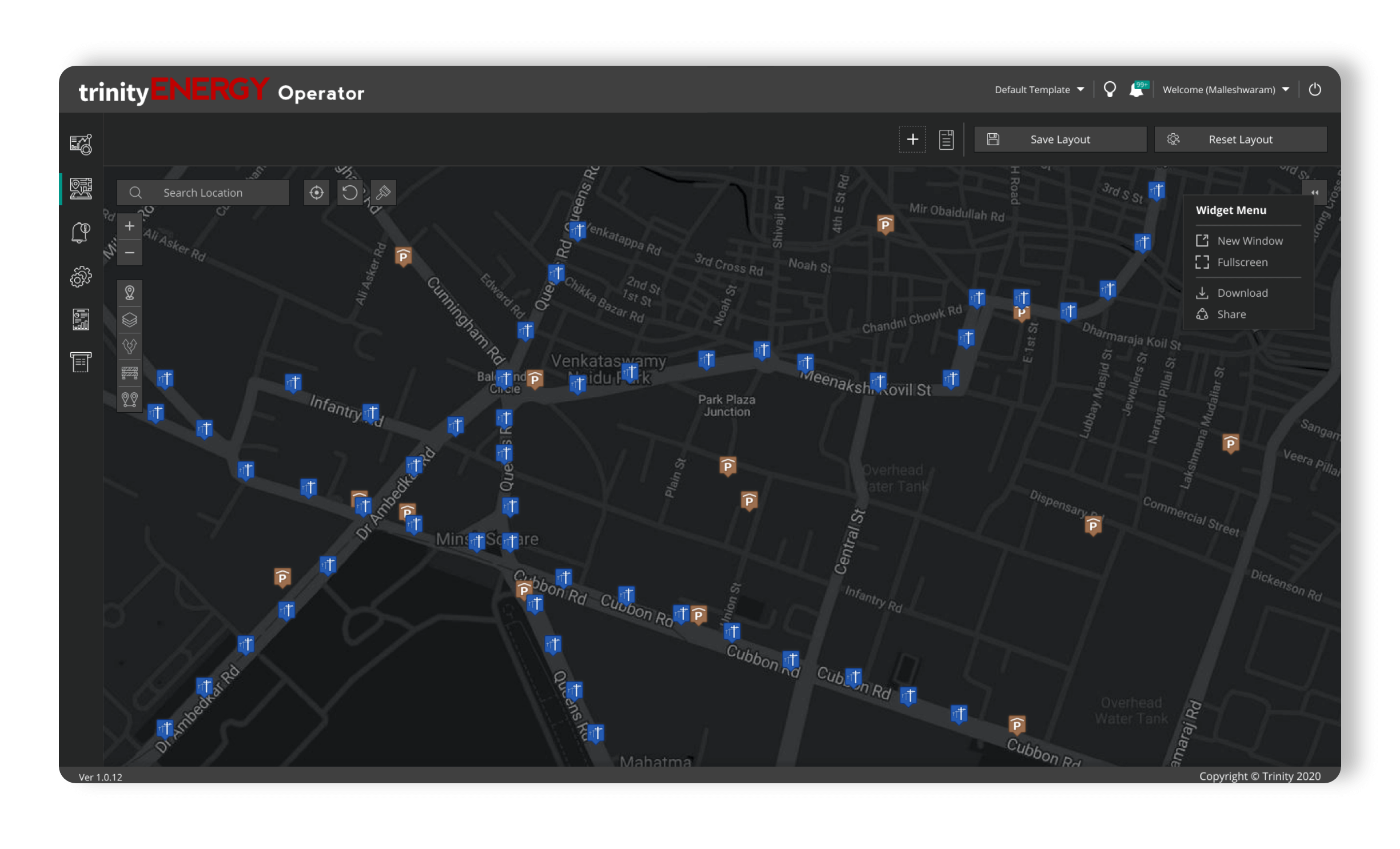Select the two-pin distance tool
1400x849 pixels.
(x=130, y=399)
